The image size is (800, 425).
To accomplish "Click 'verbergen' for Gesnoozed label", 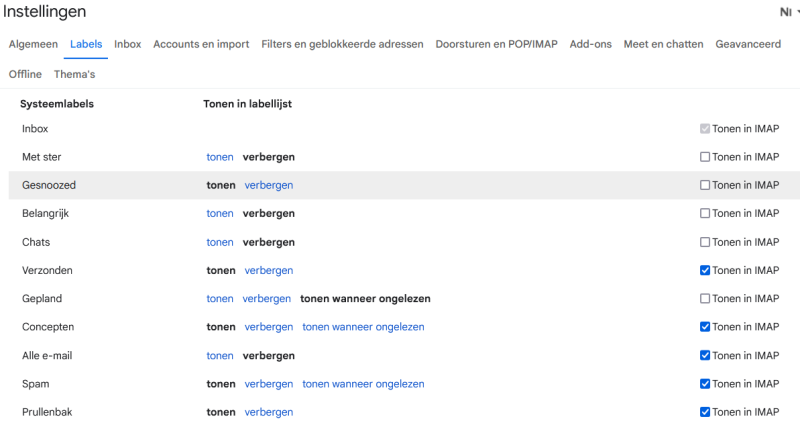I will (x=268, y=185).
